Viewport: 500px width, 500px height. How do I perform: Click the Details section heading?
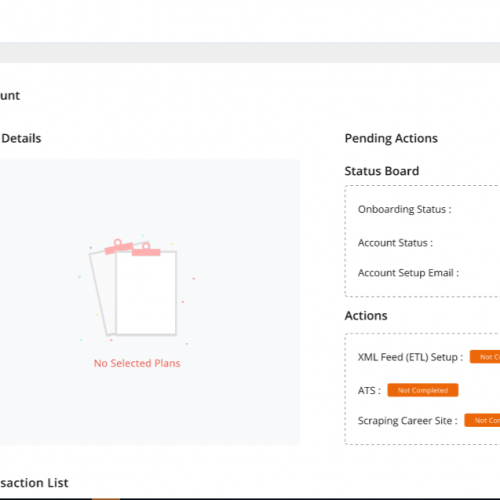[21, 138]
